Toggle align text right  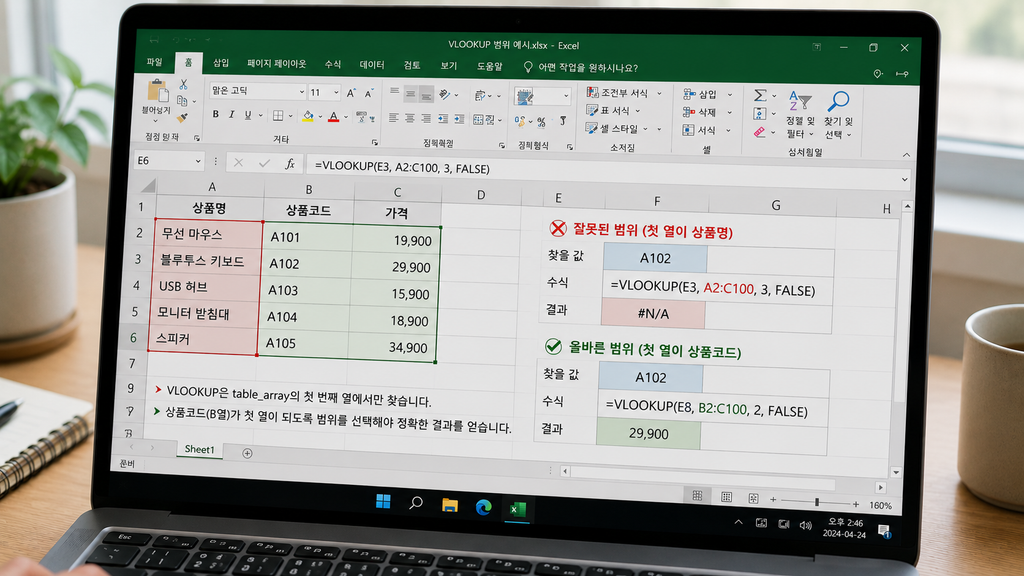click(426, 118)
